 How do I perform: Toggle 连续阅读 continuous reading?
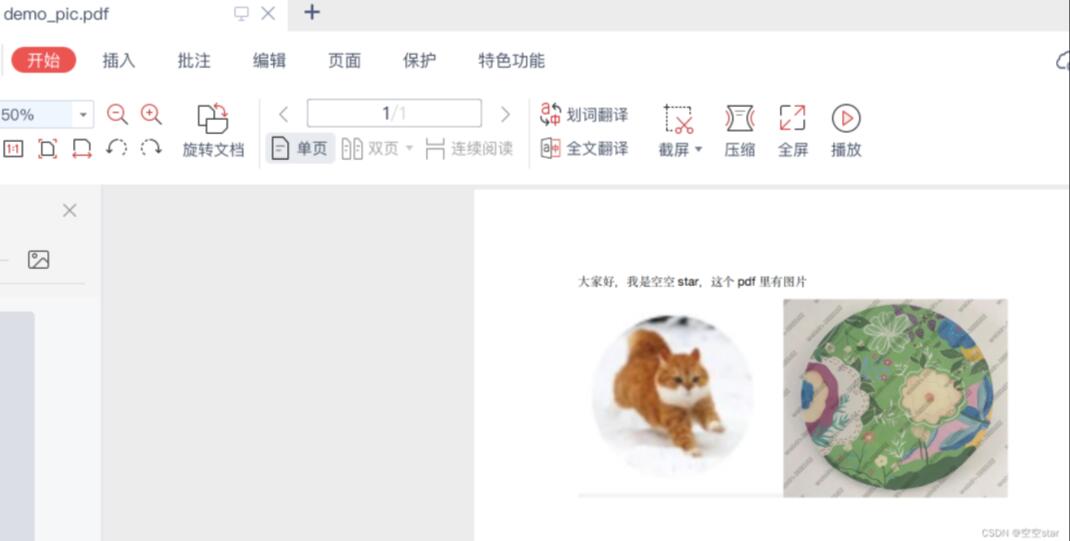(x=469, y=149)
